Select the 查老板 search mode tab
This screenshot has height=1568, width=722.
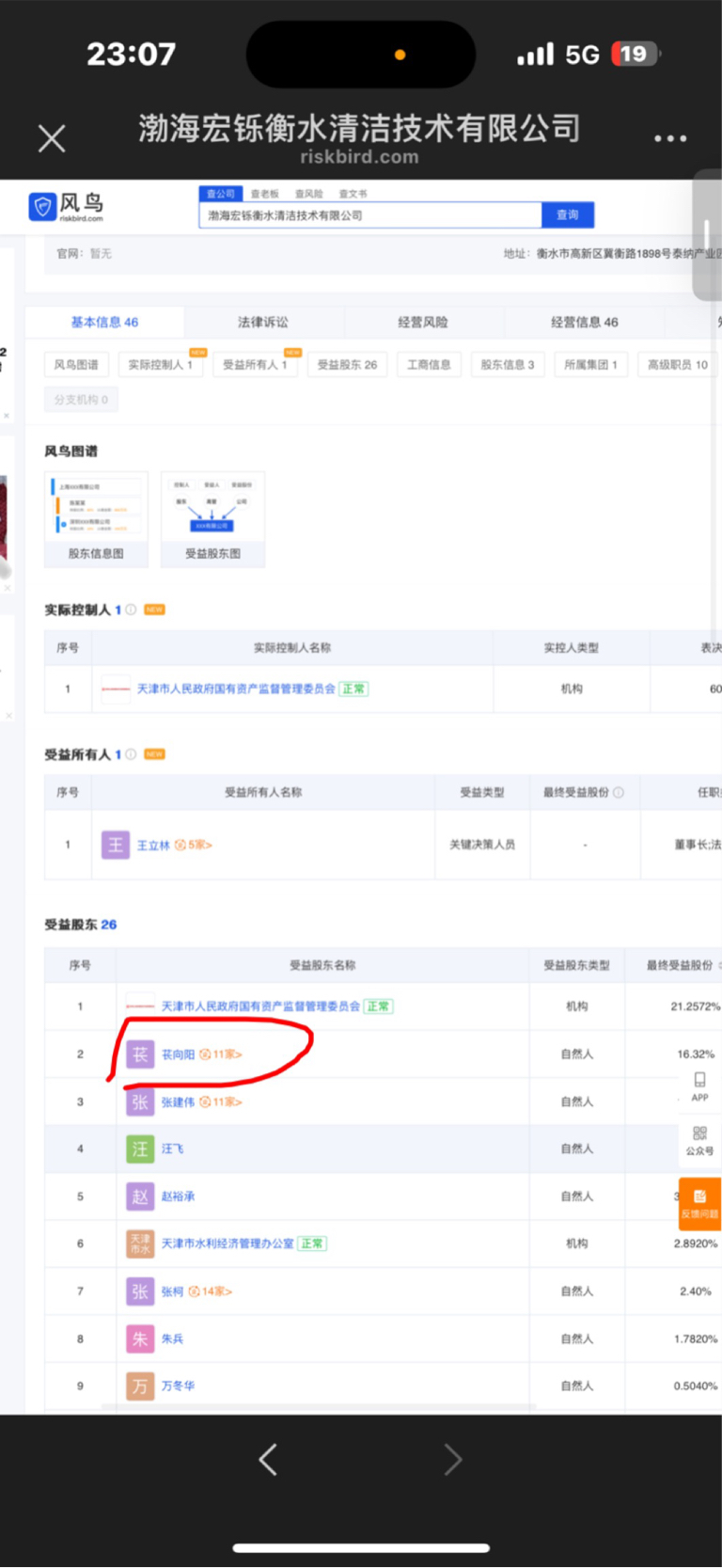tap(265, 194)
